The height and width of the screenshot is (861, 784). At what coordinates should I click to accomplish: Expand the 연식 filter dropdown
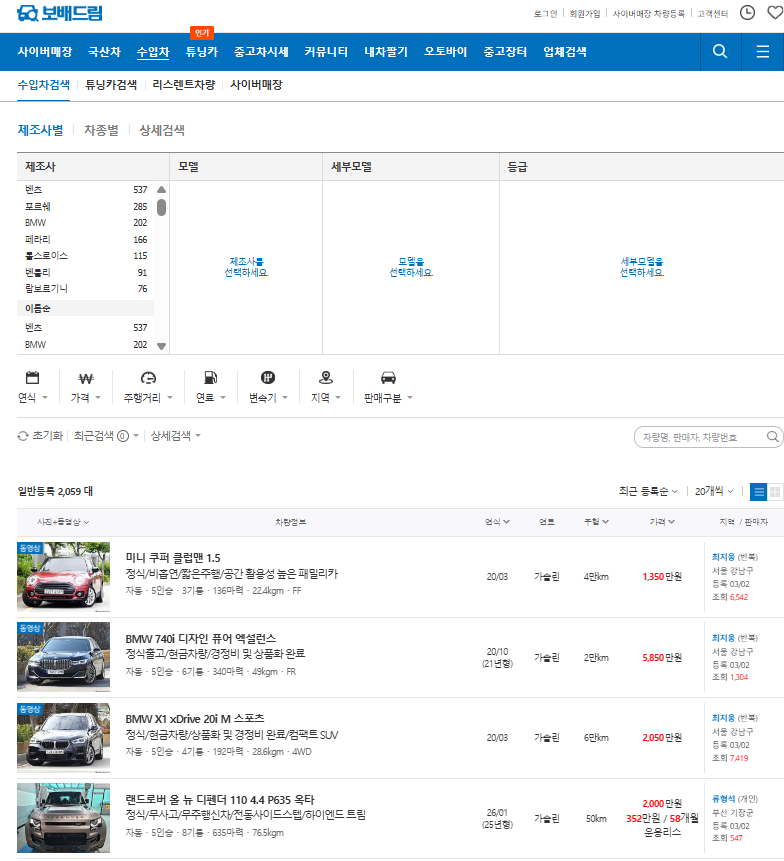(x=33, y=398)
